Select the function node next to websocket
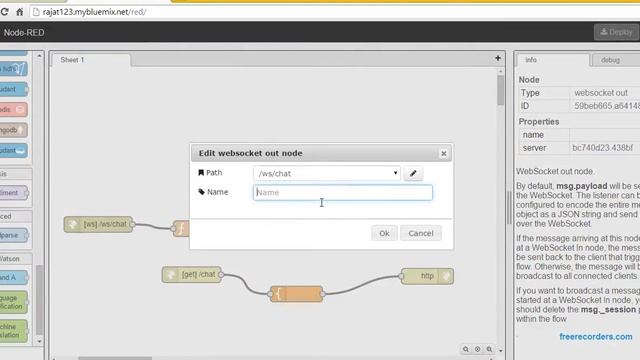The height and width of the screenshot is (360, 640). (x=181, y=229)
